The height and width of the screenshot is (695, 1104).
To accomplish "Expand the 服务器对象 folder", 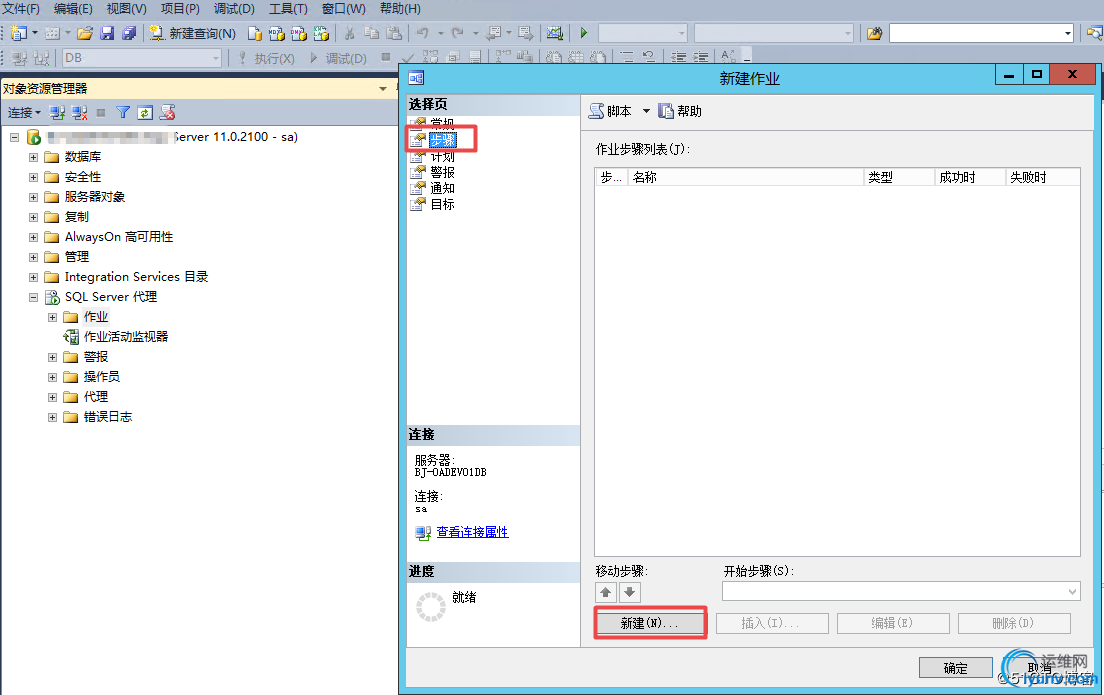I will coord(33,197).
